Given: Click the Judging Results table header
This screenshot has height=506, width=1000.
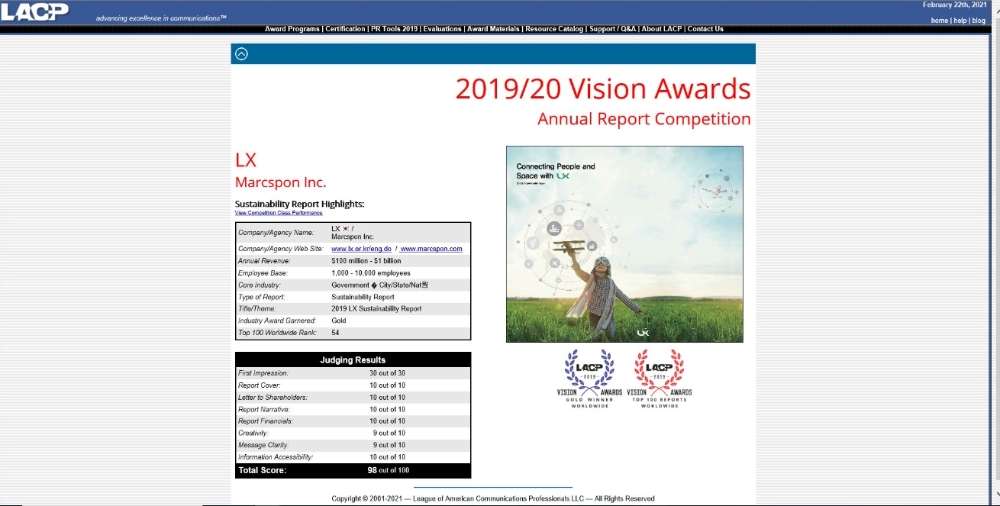Looking at the screenshot, I should point(353,360).
